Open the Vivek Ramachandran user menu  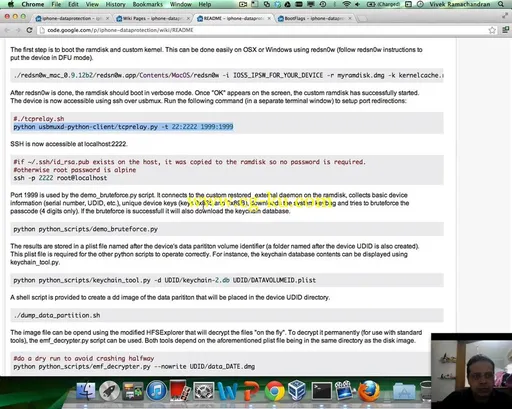coord(460,4)
